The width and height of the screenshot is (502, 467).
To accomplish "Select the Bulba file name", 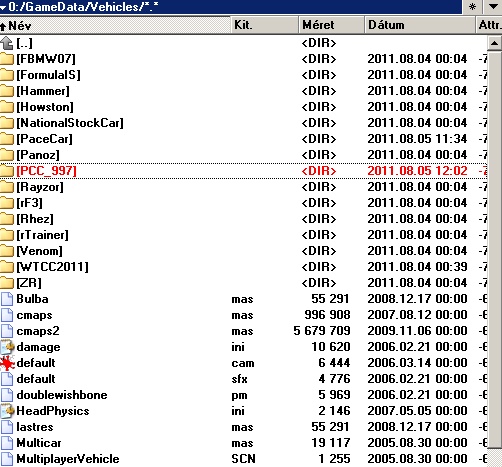I will 32,299.
